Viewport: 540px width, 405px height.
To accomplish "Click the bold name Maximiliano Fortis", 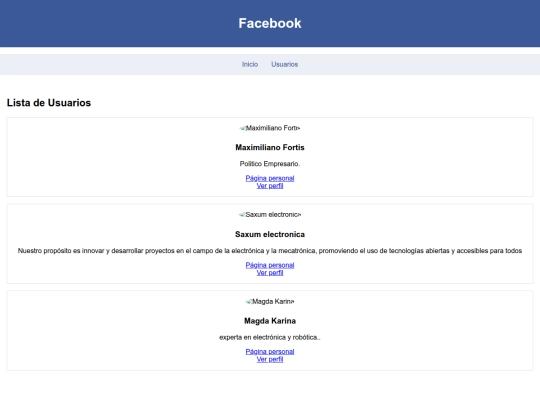I will tap(270, 147).
